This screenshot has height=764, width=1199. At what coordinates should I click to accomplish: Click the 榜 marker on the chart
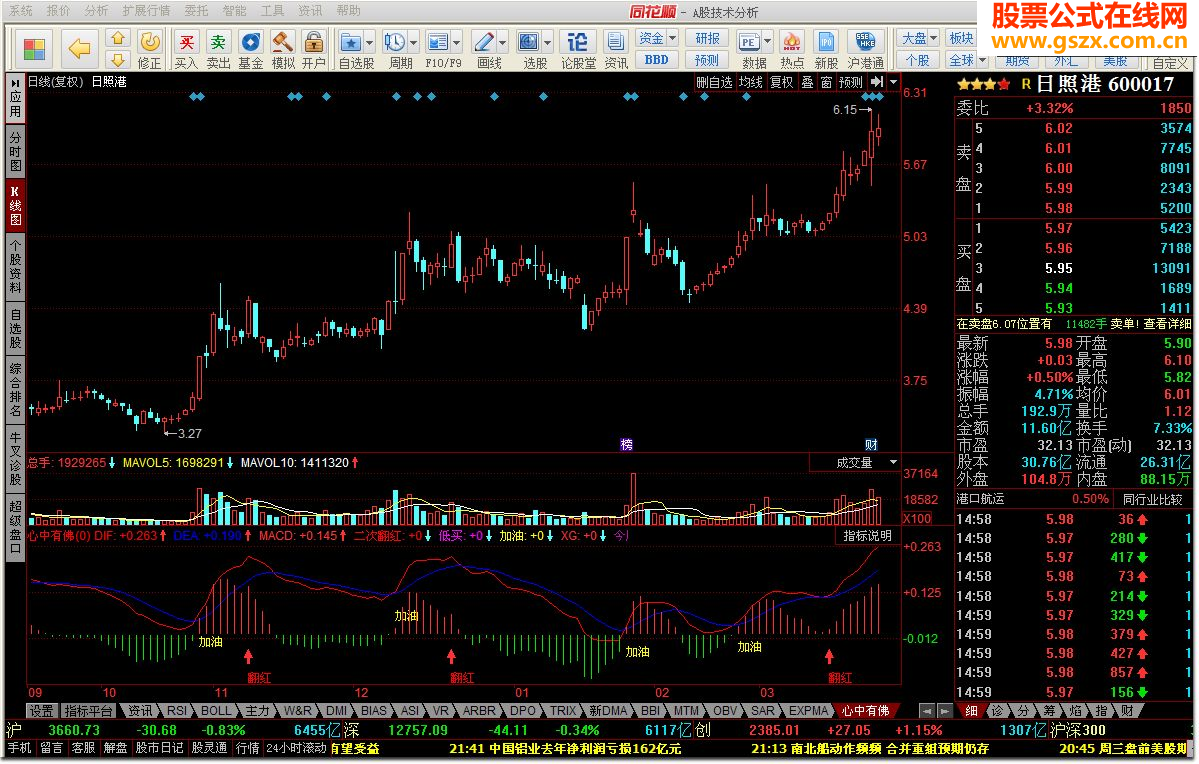click(x=626, y=444)
